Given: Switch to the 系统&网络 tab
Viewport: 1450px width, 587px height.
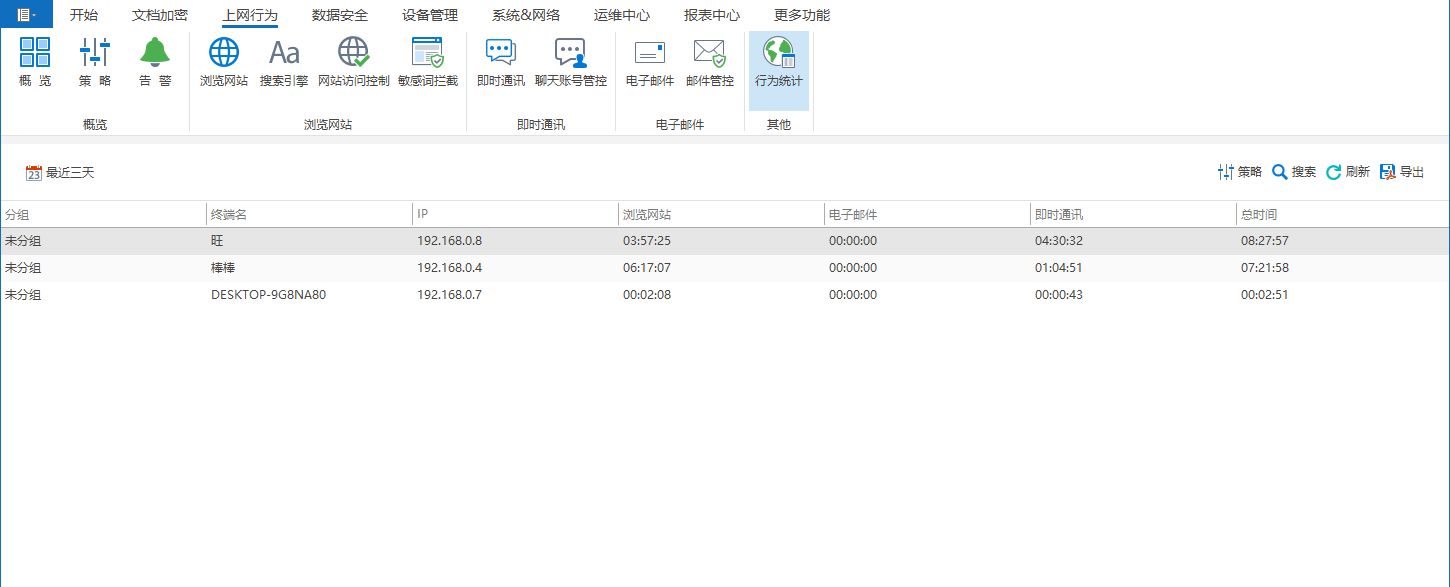Looking at the screenshot, I should click(526, 15).
